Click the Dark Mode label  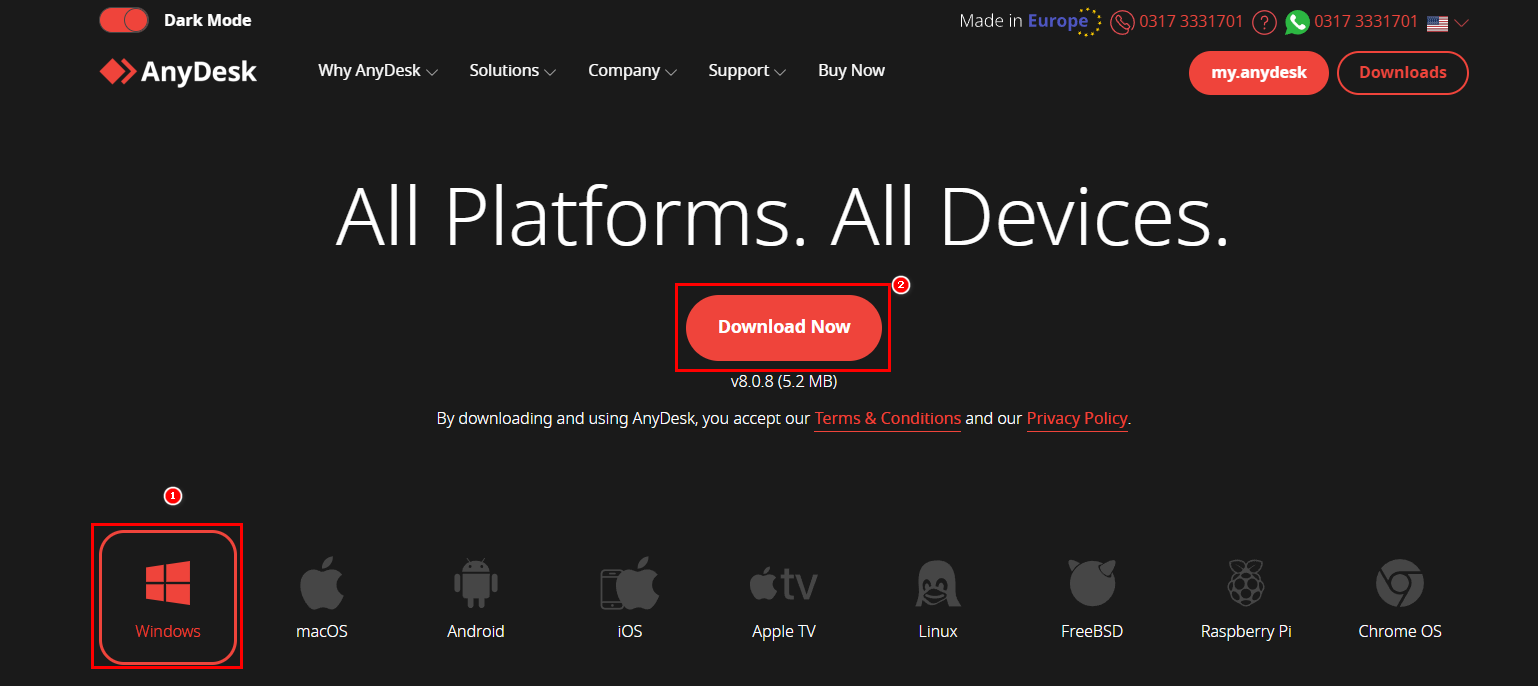(x=208, y=20)
